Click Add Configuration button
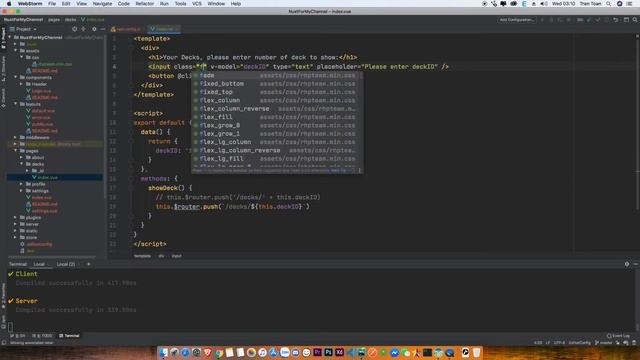This screenshot has width=640, height=360. [516, 20]
